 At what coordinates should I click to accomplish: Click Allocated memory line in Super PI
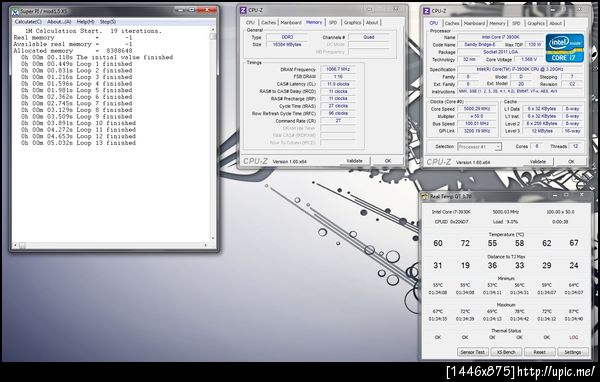point(73,51)
